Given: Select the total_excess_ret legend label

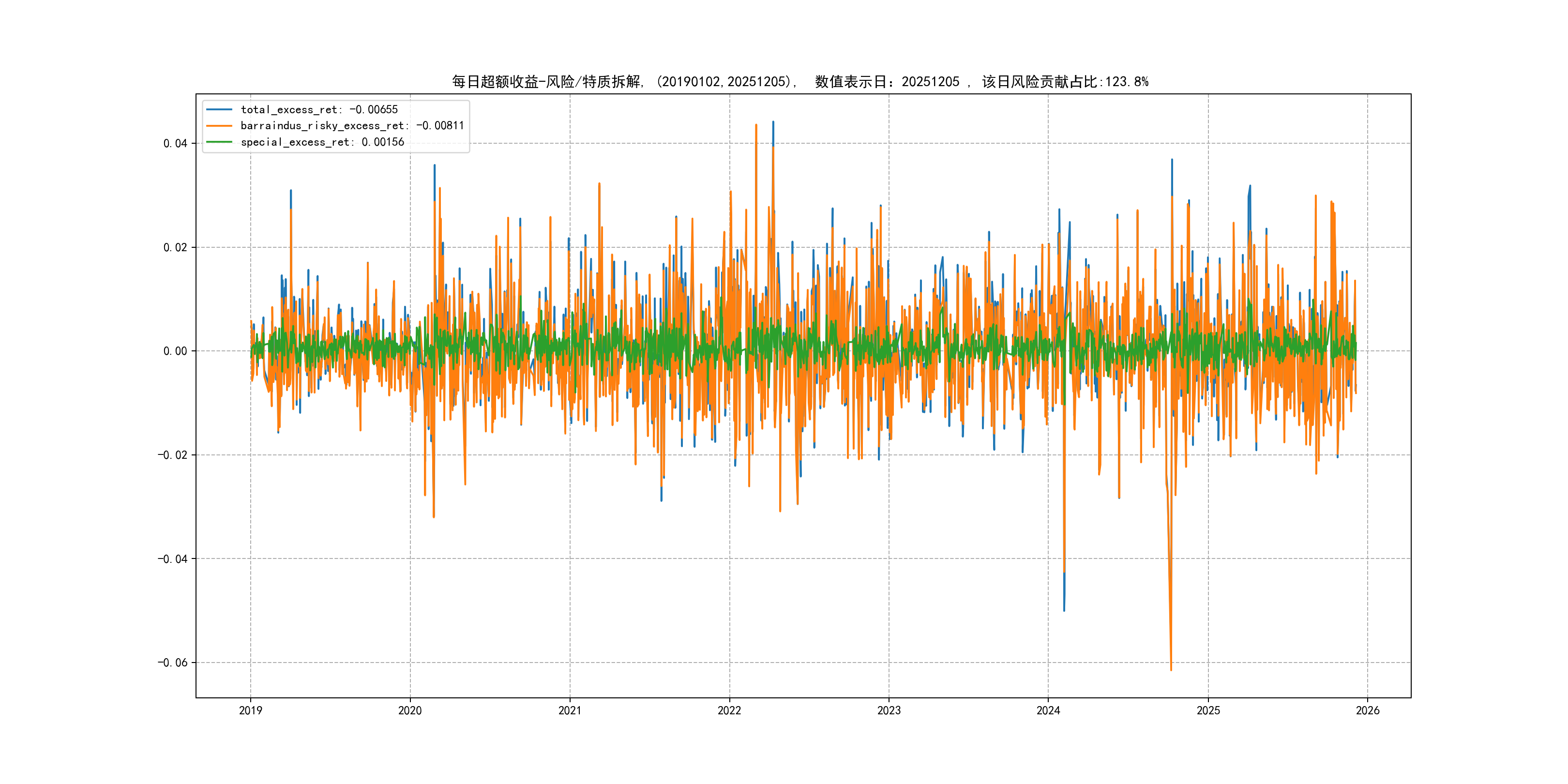Looking at the screenshot, I should (319, 109).
